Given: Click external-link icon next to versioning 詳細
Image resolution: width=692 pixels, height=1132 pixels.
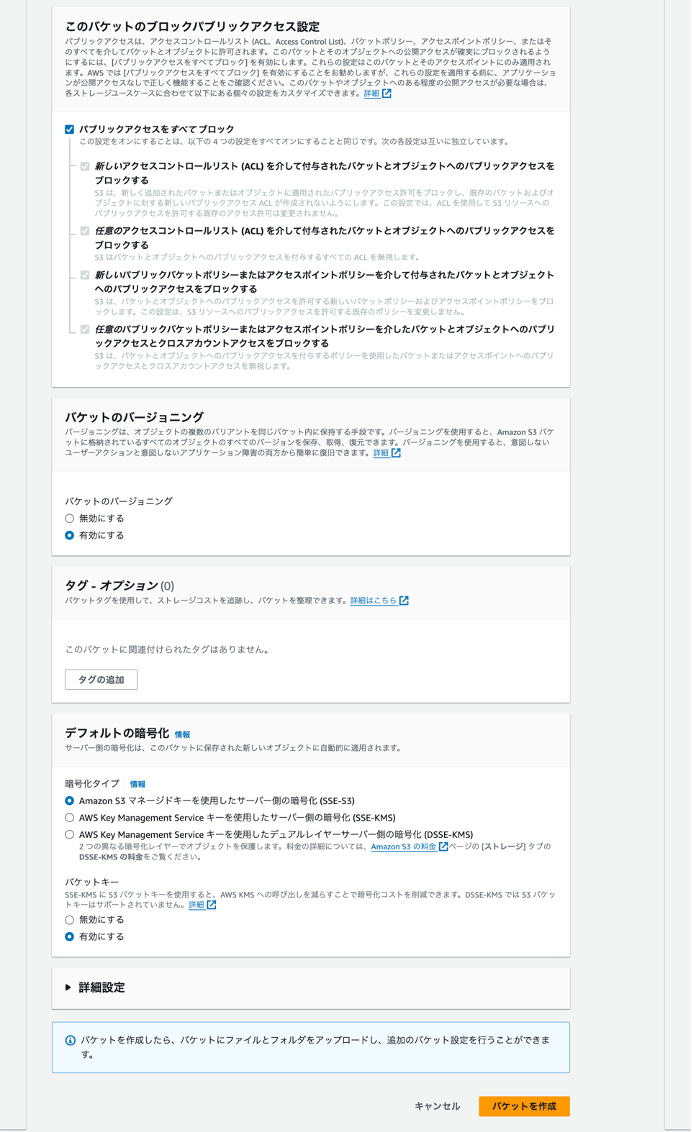Looking at the screenshot, I should (x=396, y=453).
